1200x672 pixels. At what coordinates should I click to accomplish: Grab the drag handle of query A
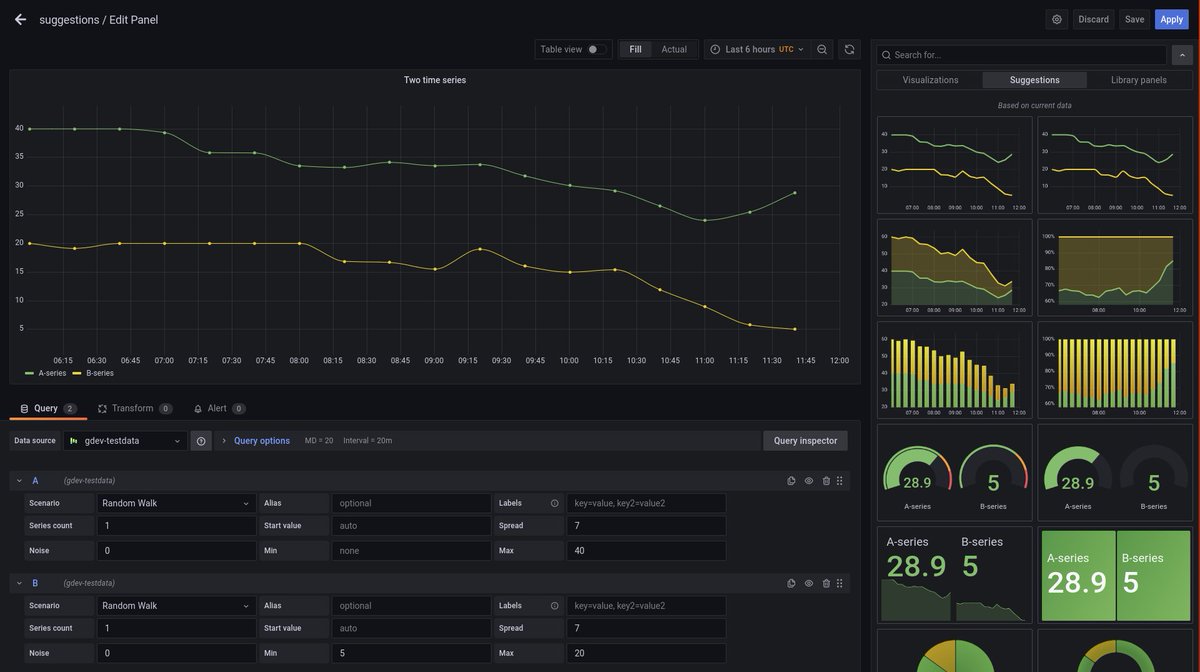click(x=840, y=481)
